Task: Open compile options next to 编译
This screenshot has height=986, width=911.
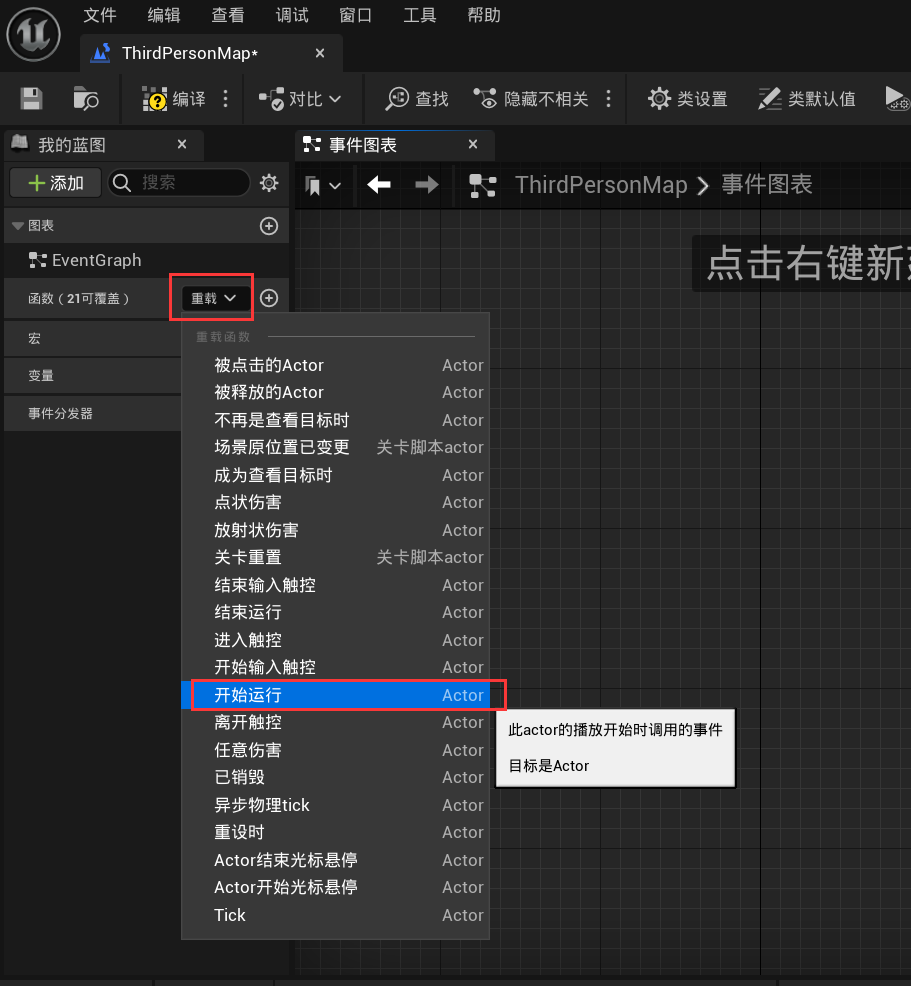Action: [225, 99]
